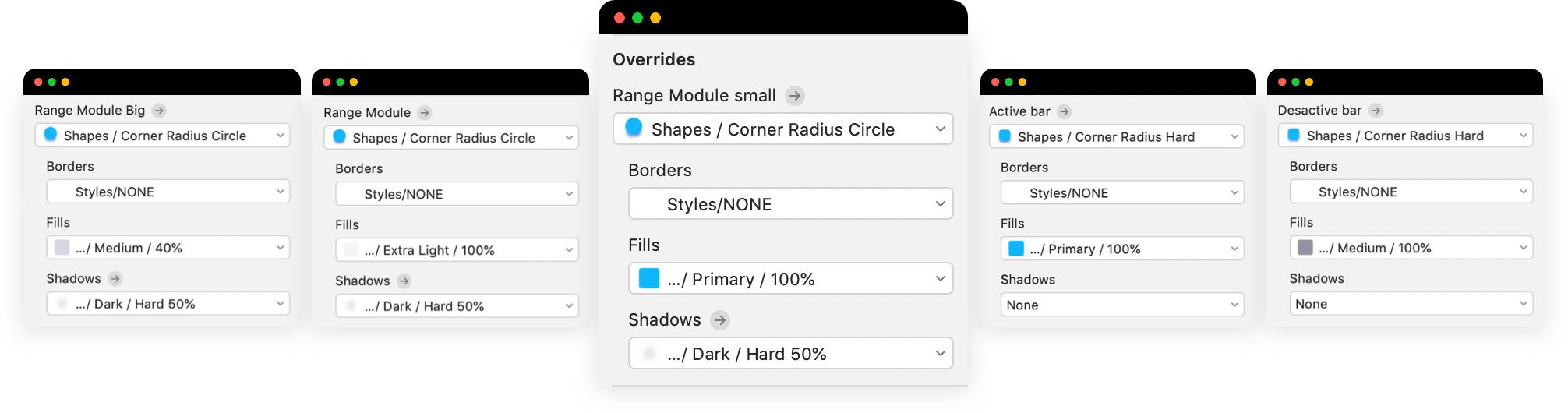
Task: Click large Primary blue swatch in Range Module small
Action: [649, 279]
